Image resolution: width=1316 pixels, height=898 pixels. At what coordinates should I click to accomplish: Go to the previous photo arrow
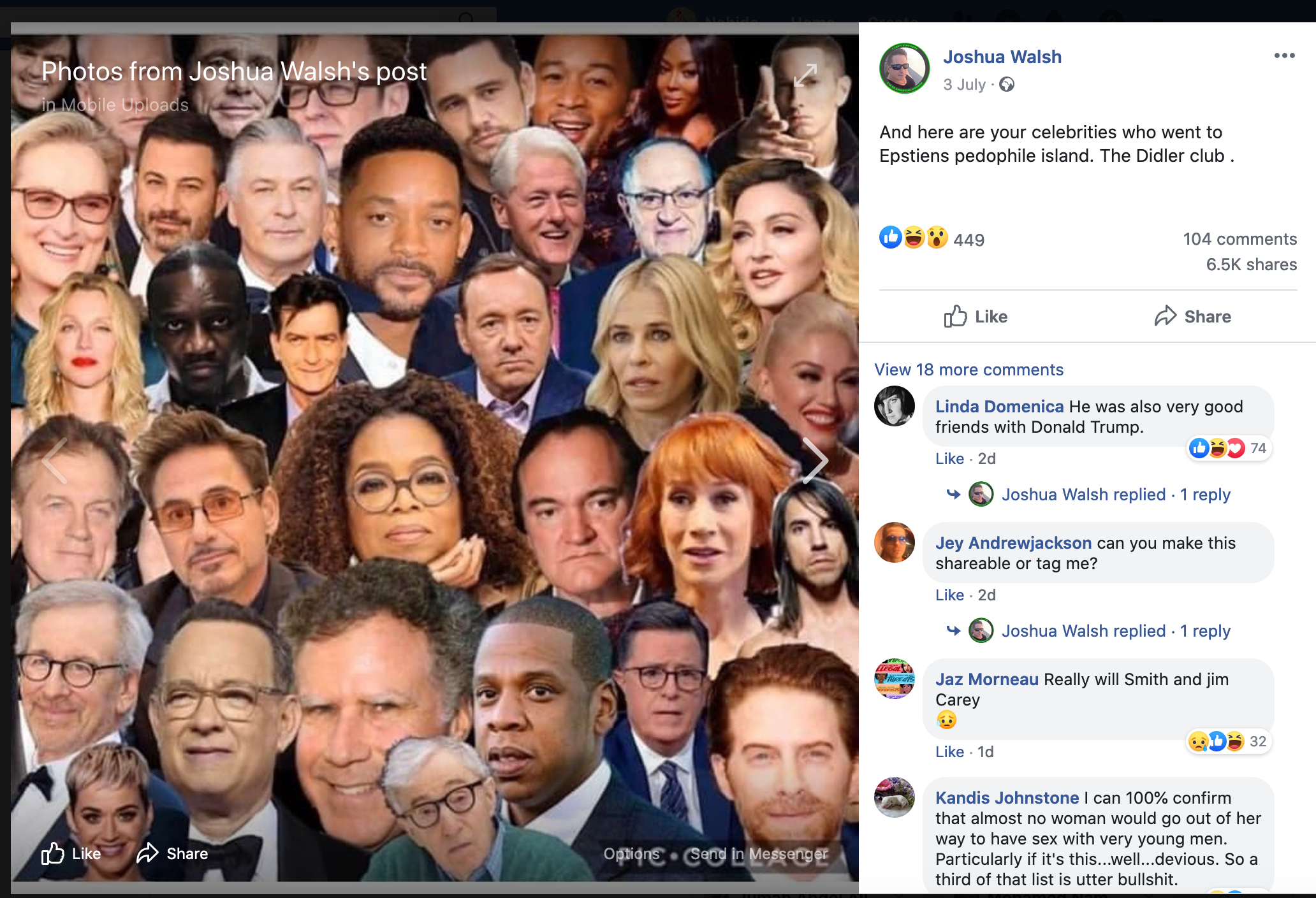(x=55, y=460)
